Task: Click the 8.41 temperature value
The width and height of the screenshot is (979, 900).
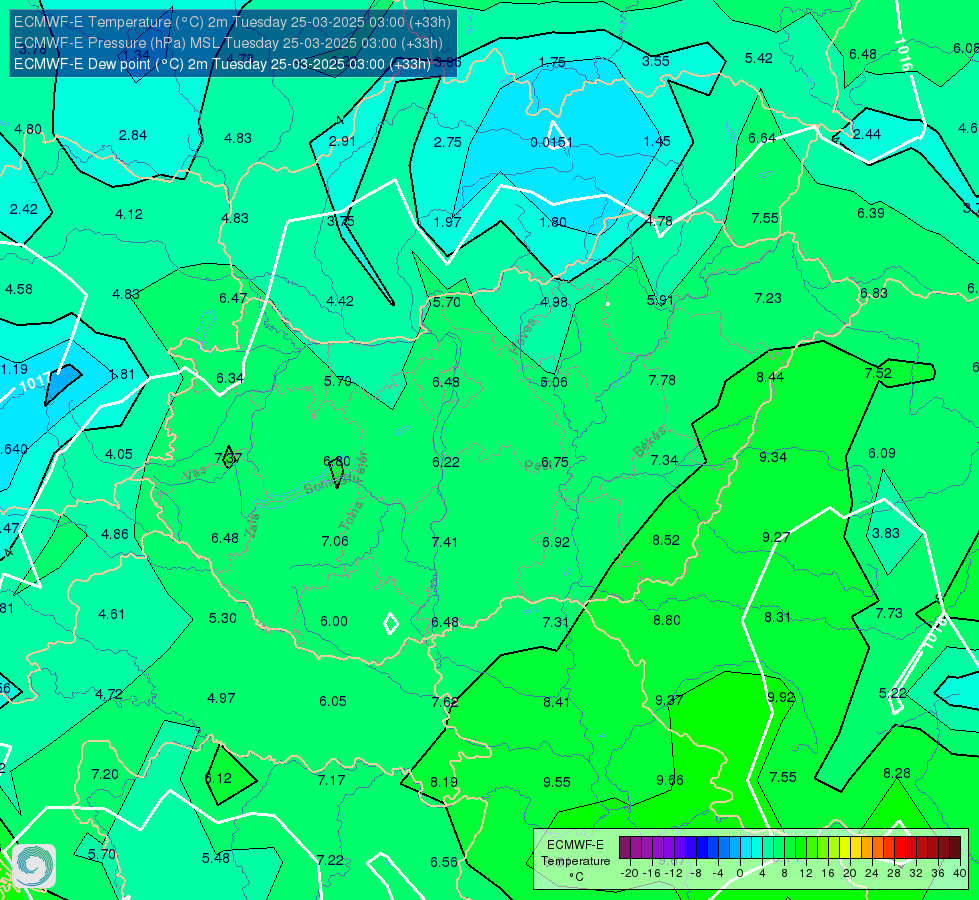Action: [x=556, y=703]
